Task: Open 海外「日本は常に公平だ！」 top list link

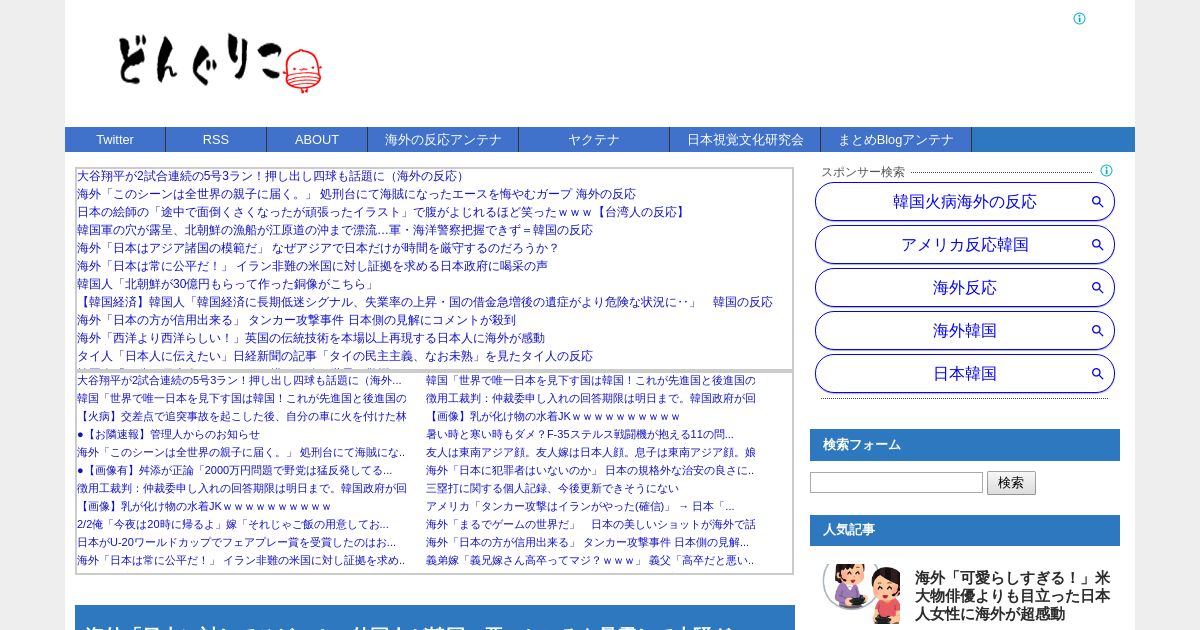Action: pos(312,266)
